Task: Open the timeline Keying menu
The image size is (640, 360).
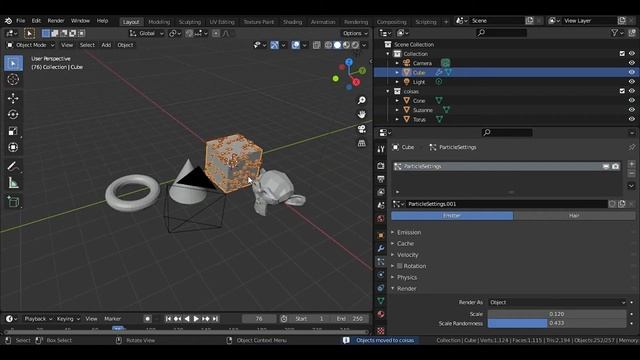Action: coord(68,319)
